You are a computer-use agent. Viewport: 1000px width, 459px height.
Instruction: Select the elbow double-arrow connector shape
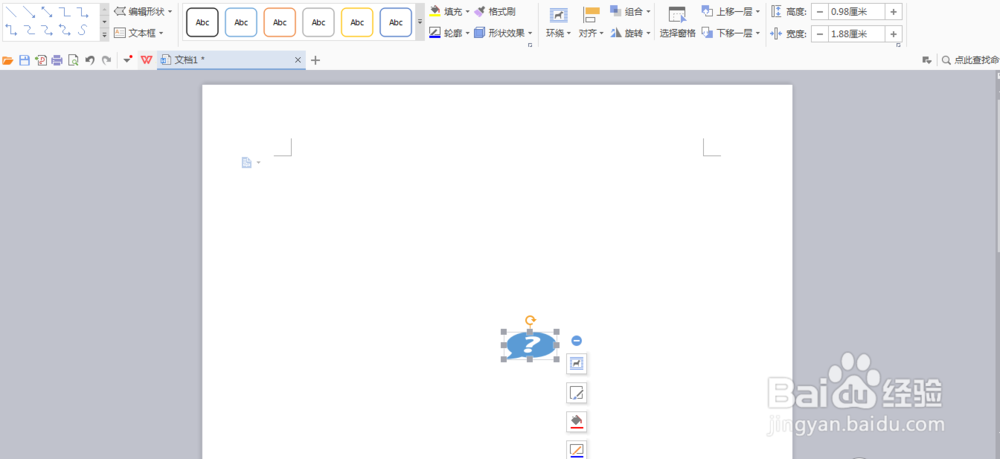11,29
